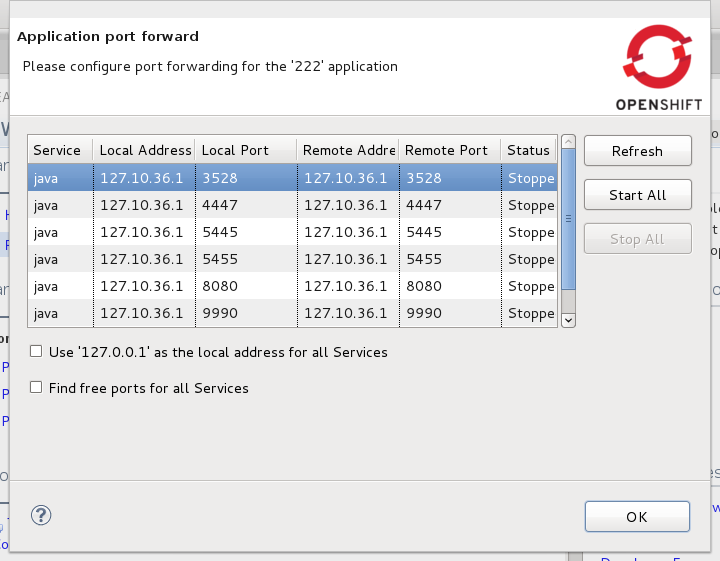Confirm the dialog with OK
Image resolution: width=720 pixels, height=561 pixels.
[x=637, y=516]
